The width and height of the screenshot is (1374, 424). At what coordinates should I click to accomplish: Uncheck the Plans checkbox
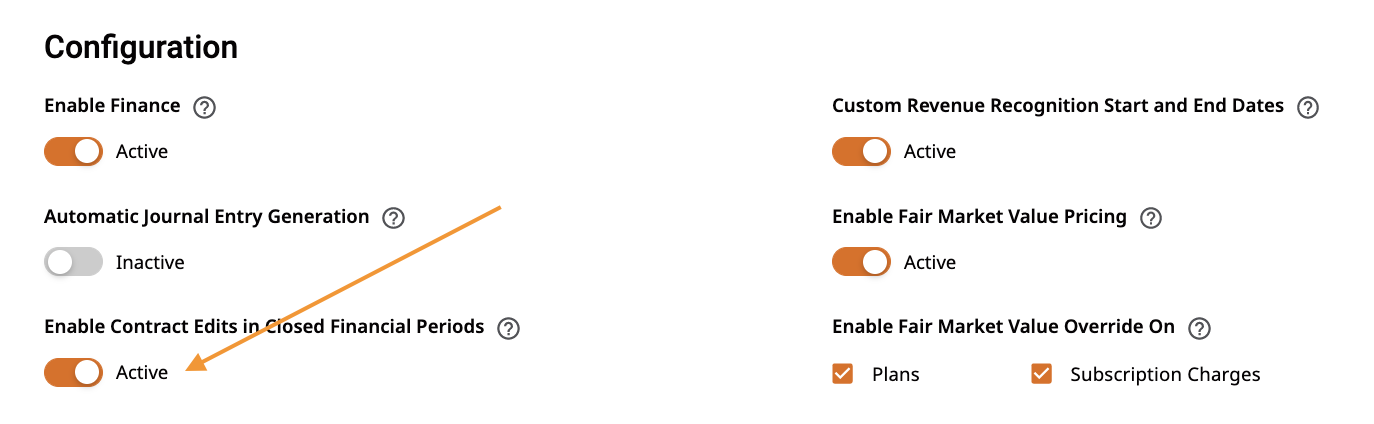pos(843,374)
